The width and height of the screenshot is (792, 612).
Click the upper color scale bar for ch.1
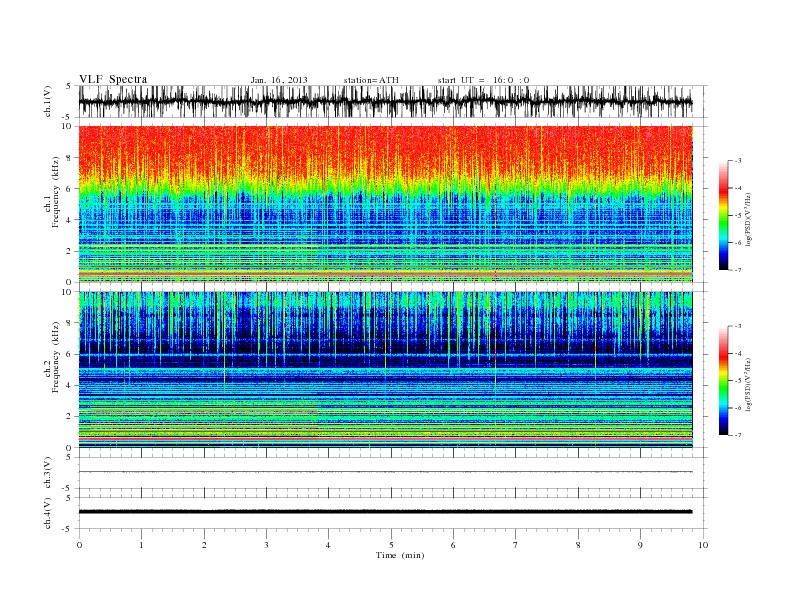[x=724, y=216]
